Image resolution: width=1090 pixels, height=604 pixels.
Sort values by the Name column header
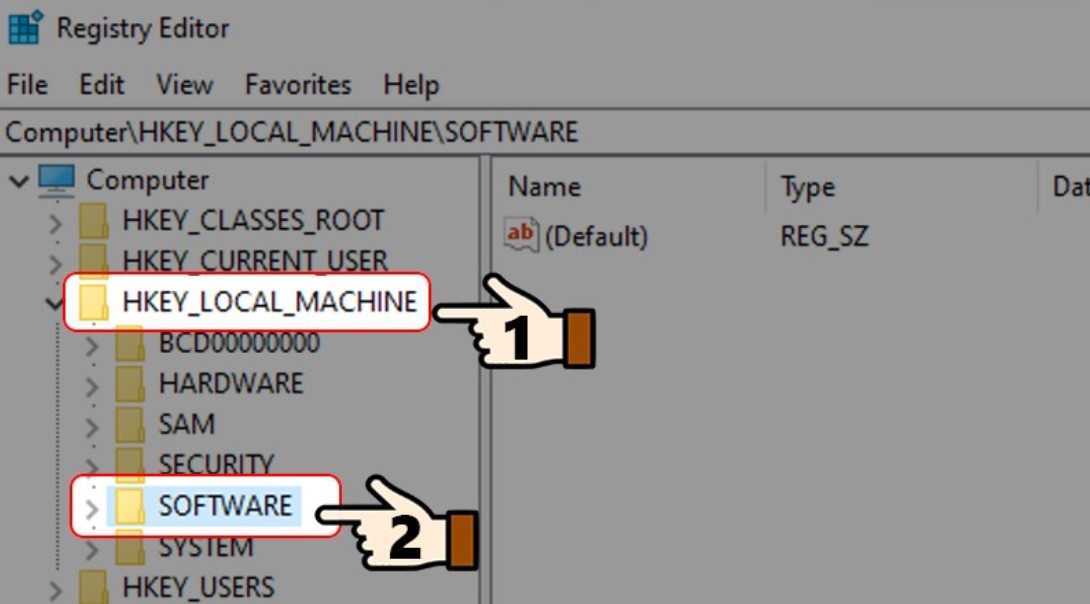(x=545, y=187)
